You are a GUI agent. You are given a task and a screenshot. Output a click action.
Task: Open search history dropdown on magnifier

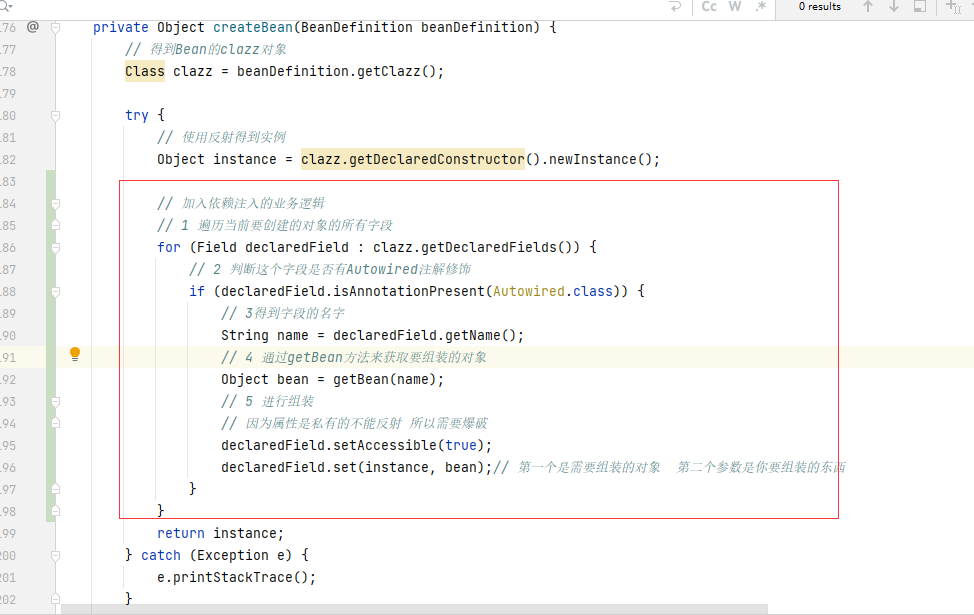[8, 6]
